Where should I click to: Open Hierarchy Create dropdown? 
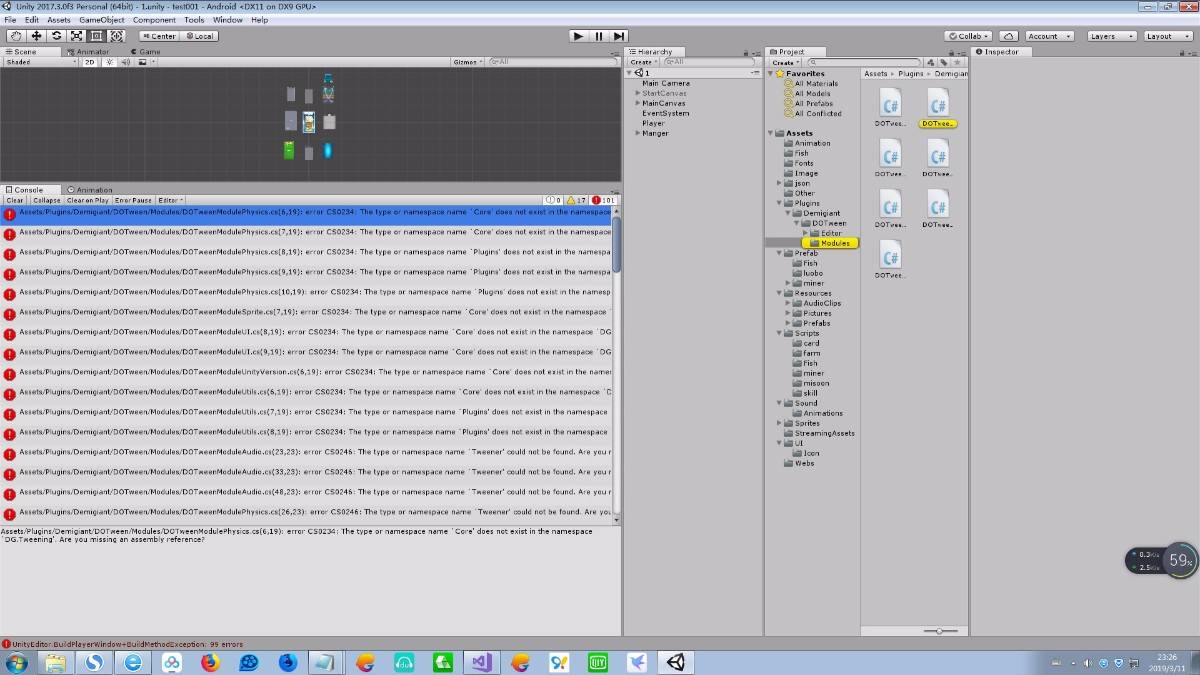642,62
